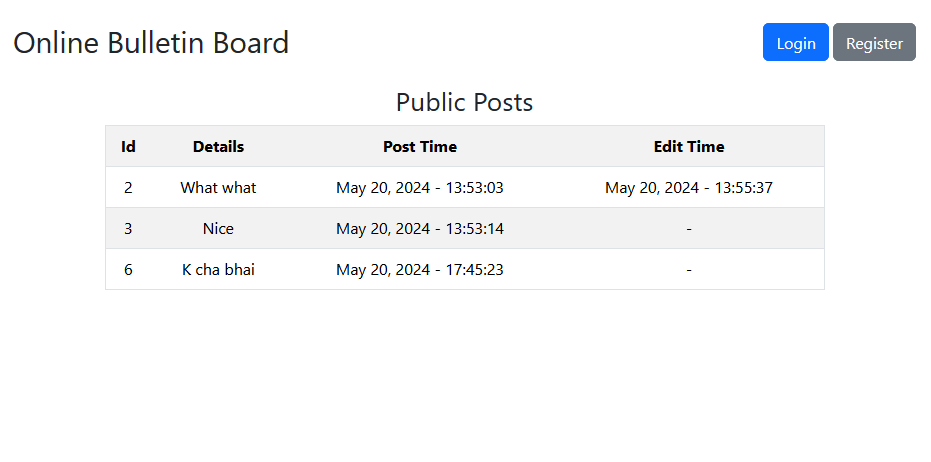Select post id 2 cell
Image resolution: width=931 pixels, height=462 pixels.
click(128, 187)
